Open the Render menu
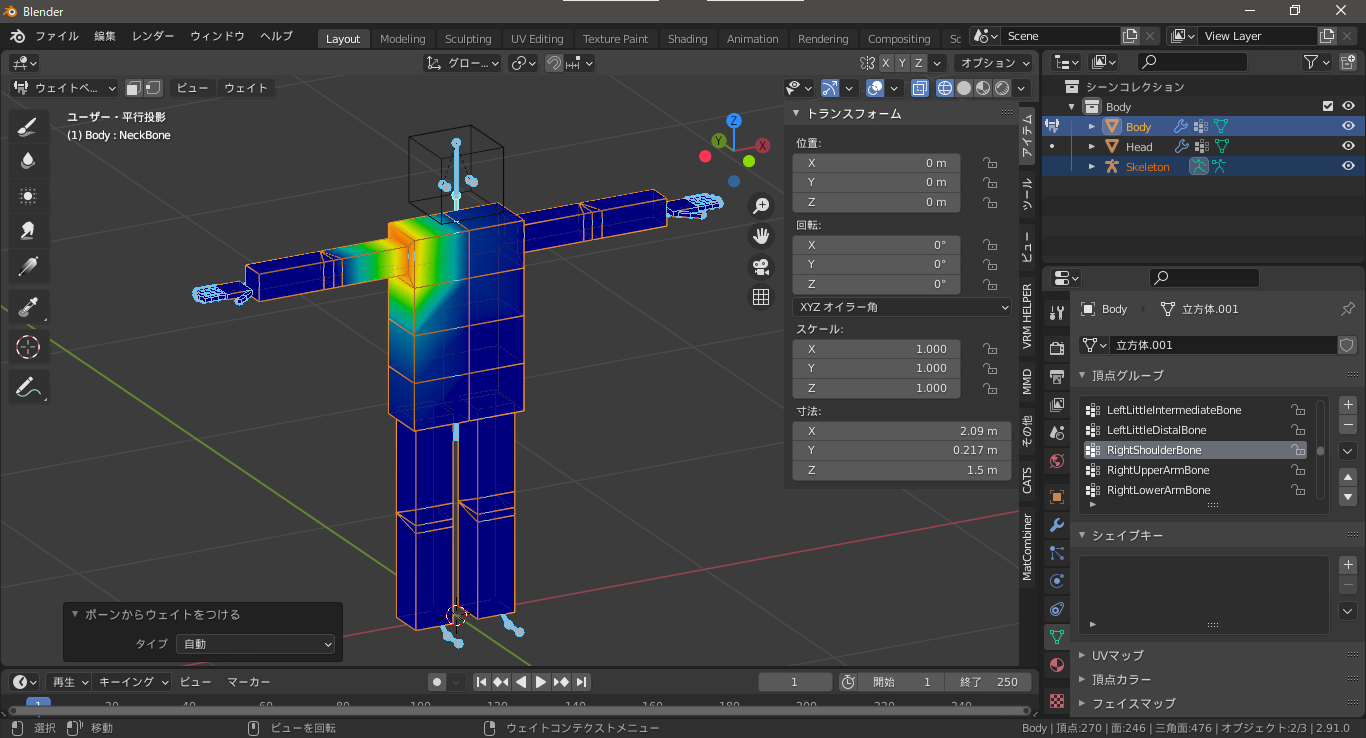The height and width of the screenshot is (738, 1366). [153, 36]
